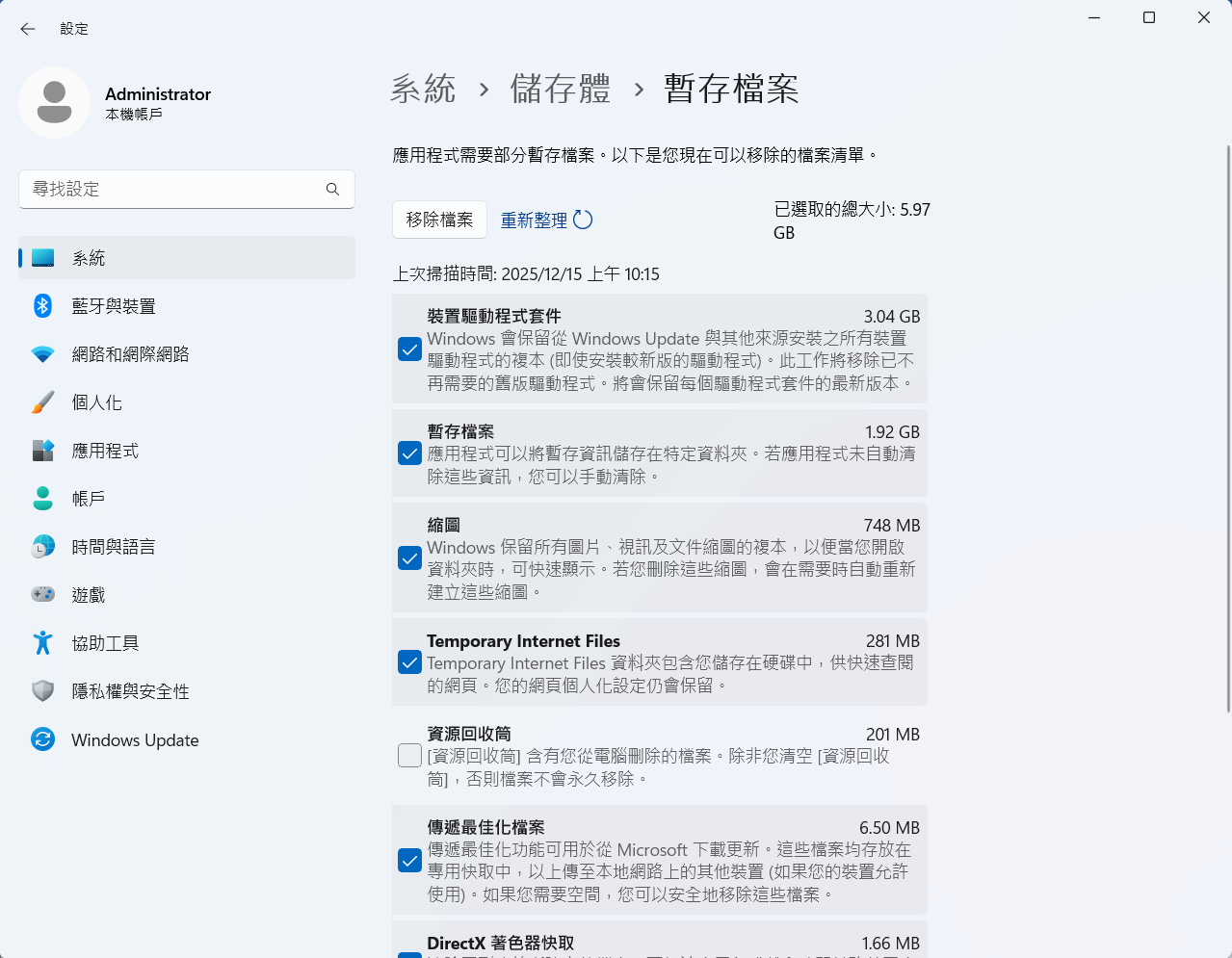Refresh the scan using 重新整理
Viewport: 1232px width, 958px height.
point(546,220)
